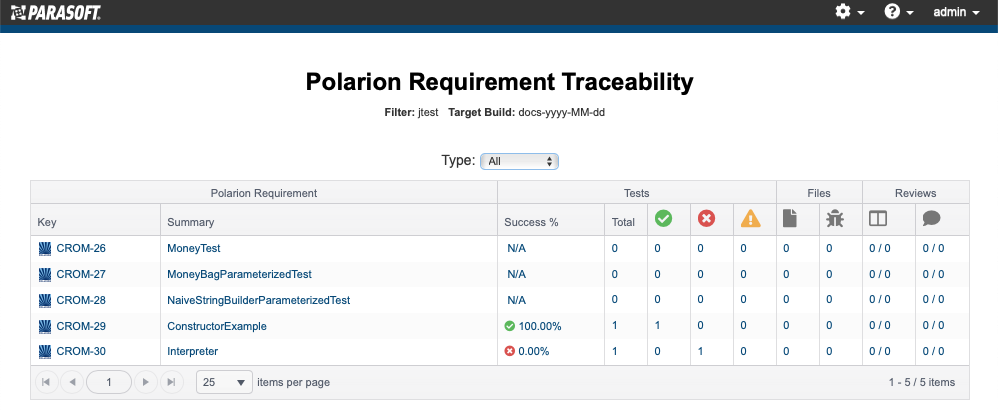Go to the next page of results
This screenshot has height=410, width=998.
146,382
